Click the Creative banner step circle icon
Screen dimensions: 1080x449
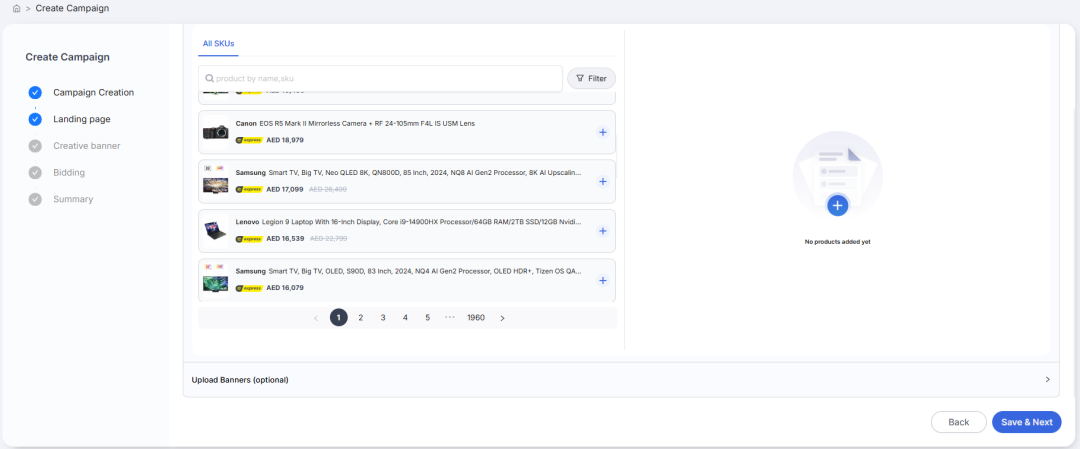(35, 146)
